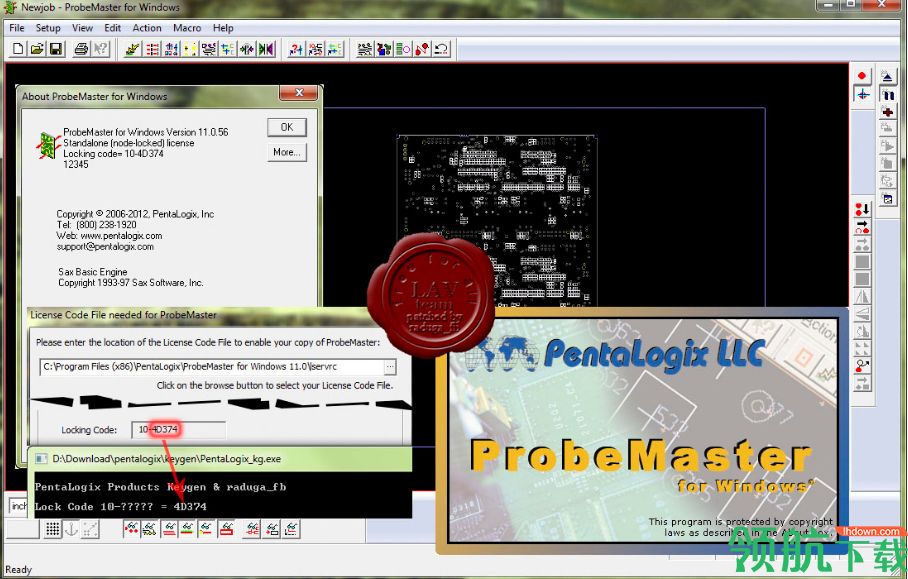Click the glasses with red dots view icon
The image size is (908, 579).
[x=131, y=529]
